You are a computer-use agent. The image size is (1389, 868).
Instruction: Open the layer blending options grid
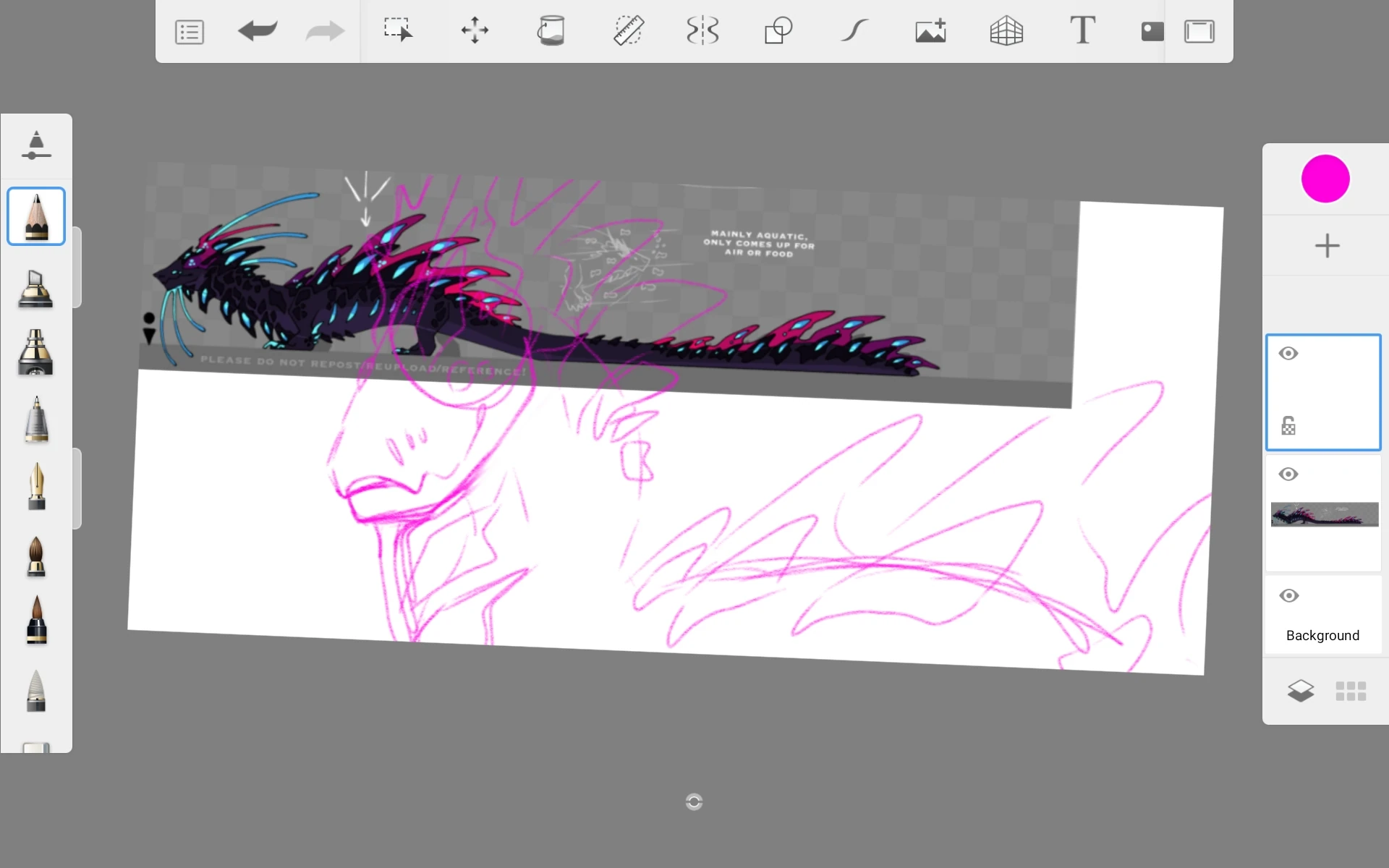tap(1351, 691)
